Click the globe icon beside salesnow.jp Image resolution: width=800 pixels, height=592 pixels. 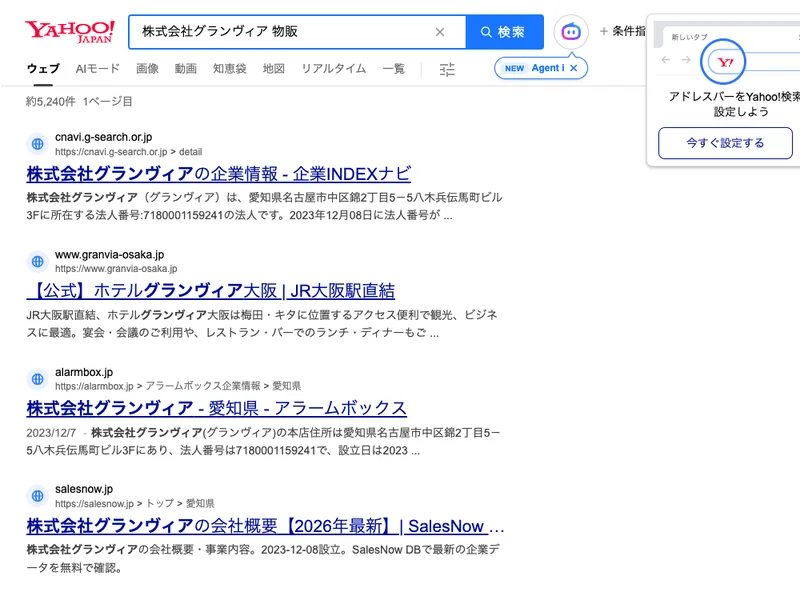[x=37, y=496]
